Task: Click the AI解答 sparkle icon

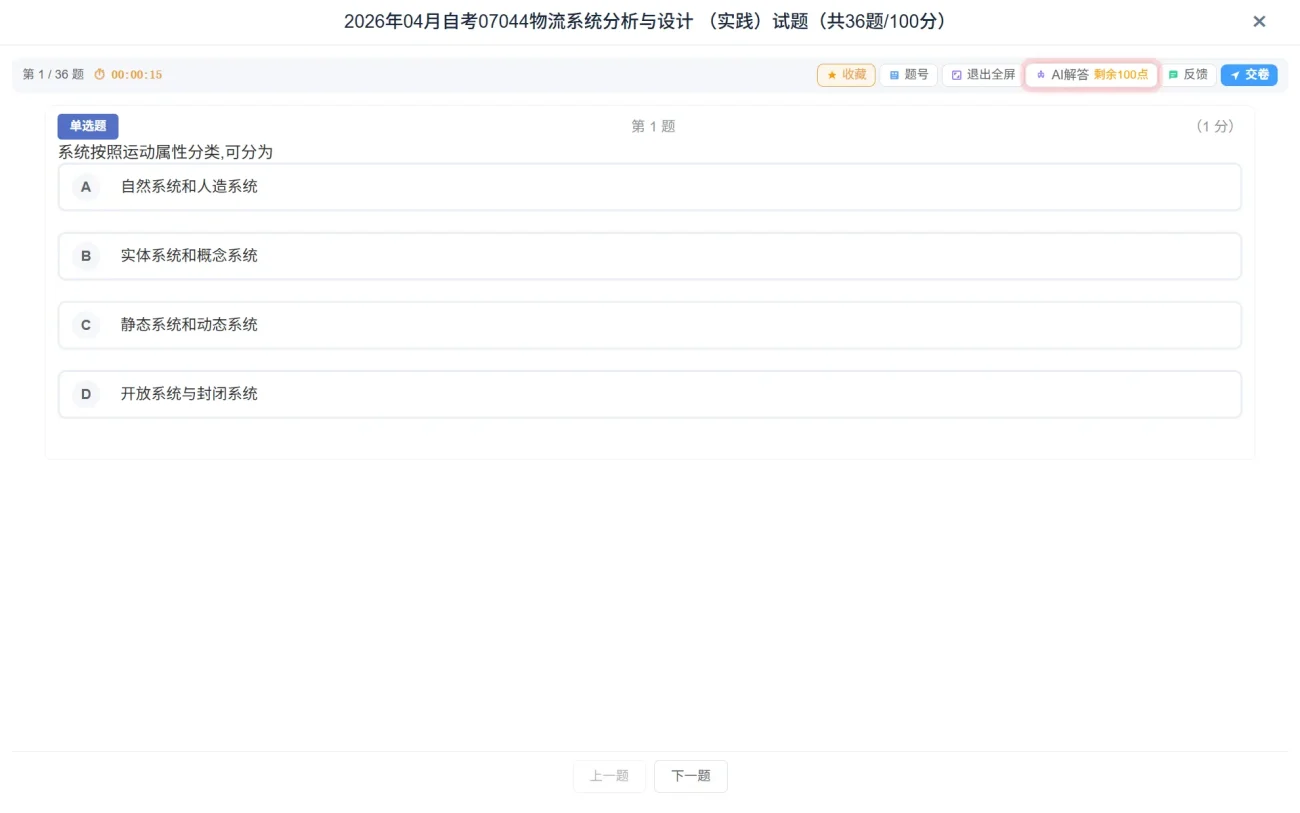Action: click(x=1040, y=75)
